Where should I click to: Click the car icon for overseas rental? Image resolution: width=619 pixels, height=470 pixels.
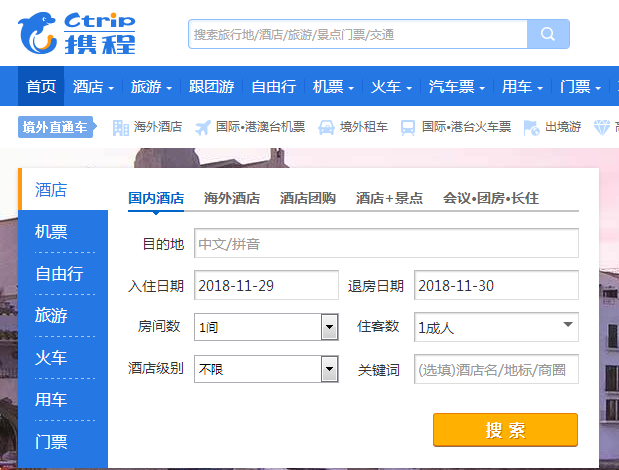tap(326, 127)
